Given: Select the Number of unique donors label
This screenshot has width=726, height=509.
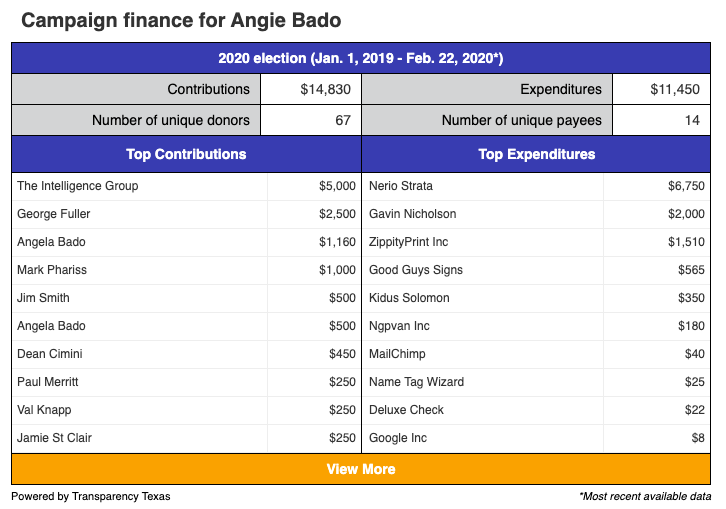Looking at the screenshot, I should point(170,120).
